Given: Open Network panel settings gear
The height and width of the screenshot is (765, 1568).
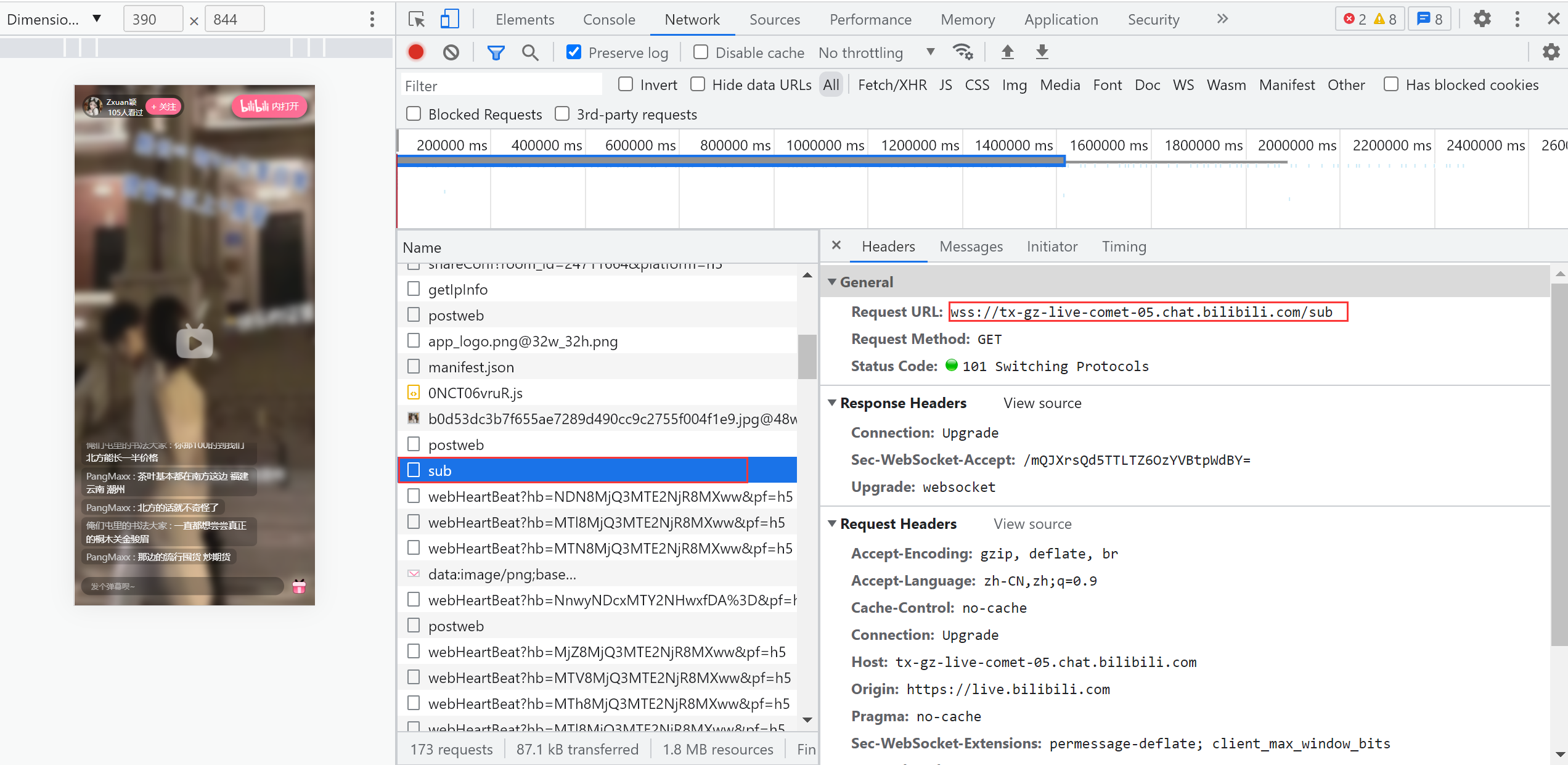Looking at the screenshot, I should point(1551,52).
